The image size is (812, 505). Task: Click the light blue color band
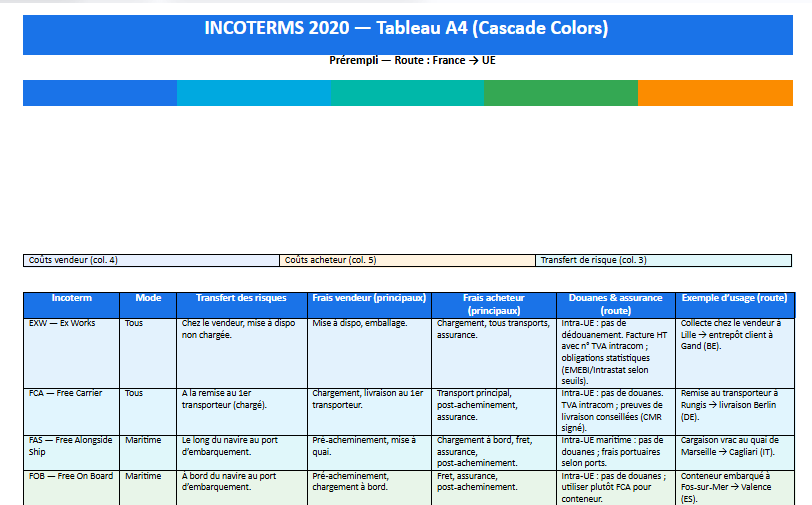[254, 93]
